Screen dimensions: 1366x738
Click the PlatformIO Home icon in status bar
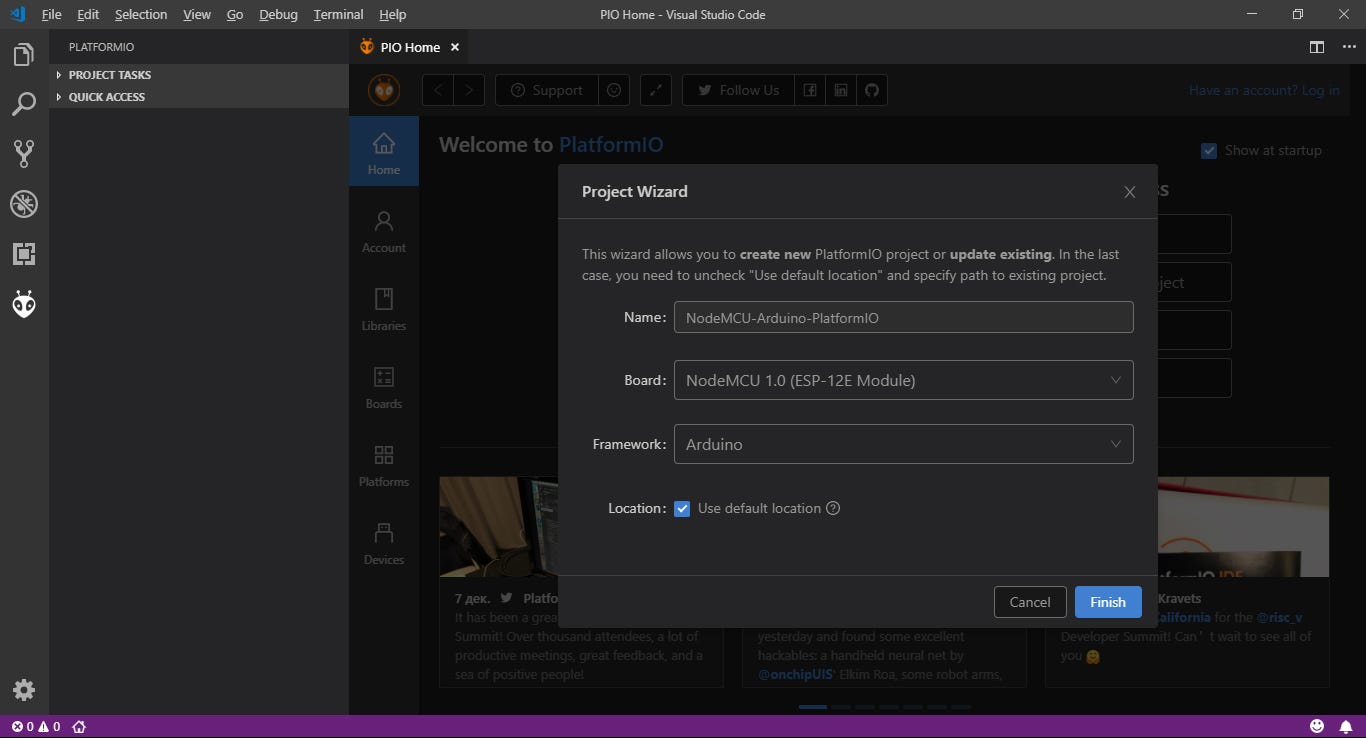pos(79,727)
